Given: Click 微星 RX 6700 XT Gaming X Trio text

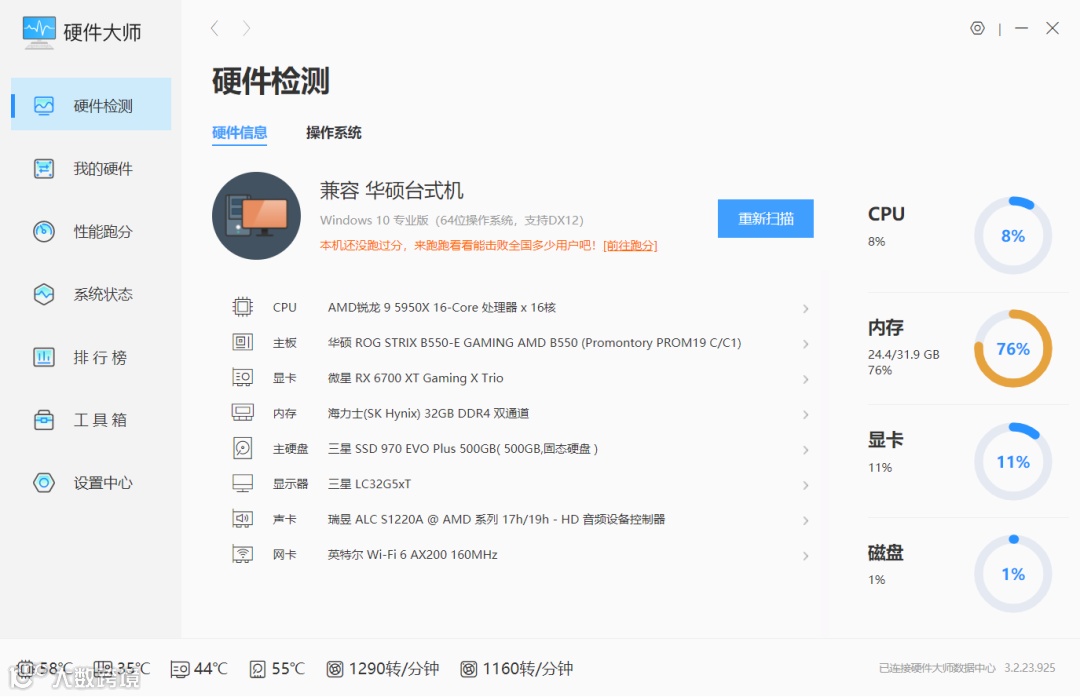Looking at the screenshot, I should (x=415, y=378).
